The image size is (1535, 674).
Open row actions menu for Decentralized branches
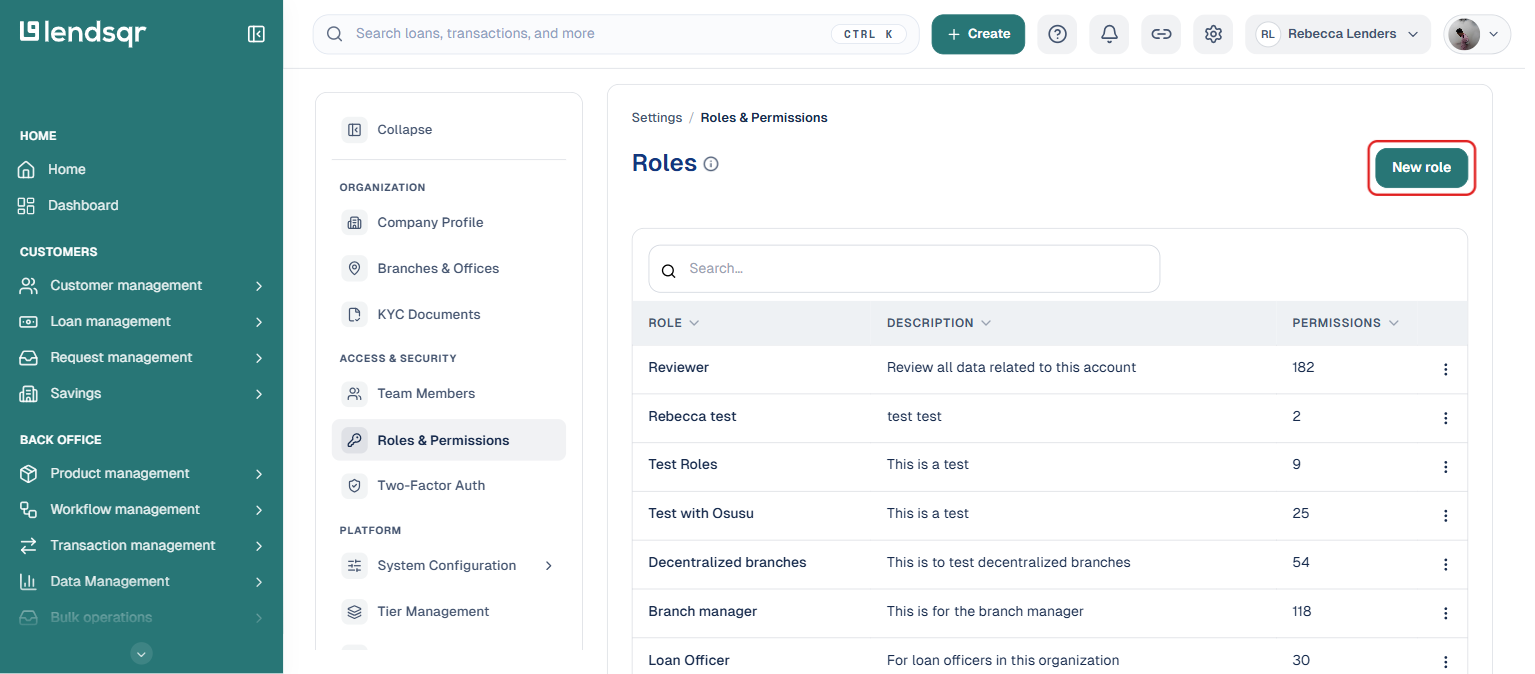[x=1445, y=565]
